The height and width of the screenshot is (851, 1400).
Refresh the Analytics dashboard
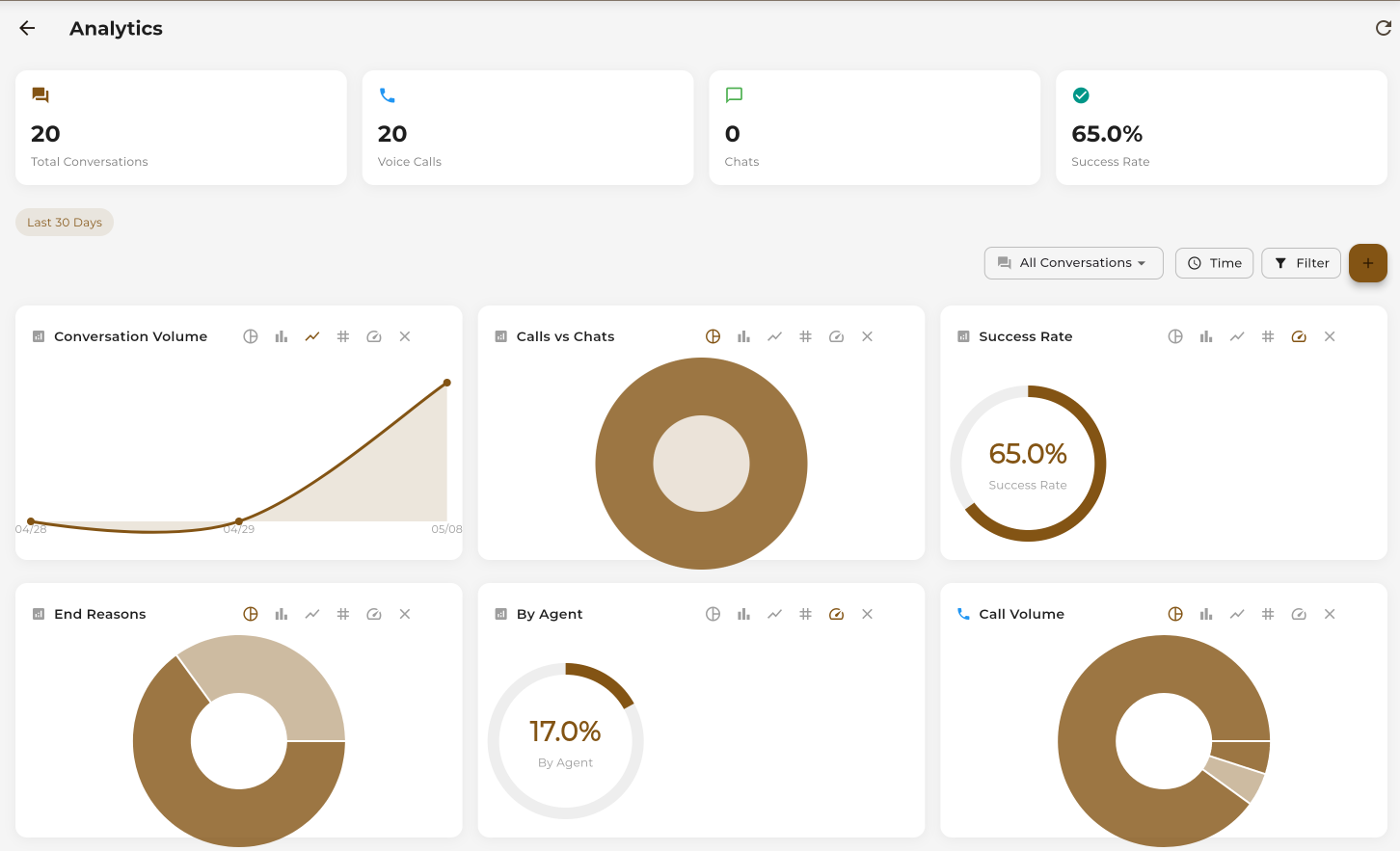(1383, 28)
